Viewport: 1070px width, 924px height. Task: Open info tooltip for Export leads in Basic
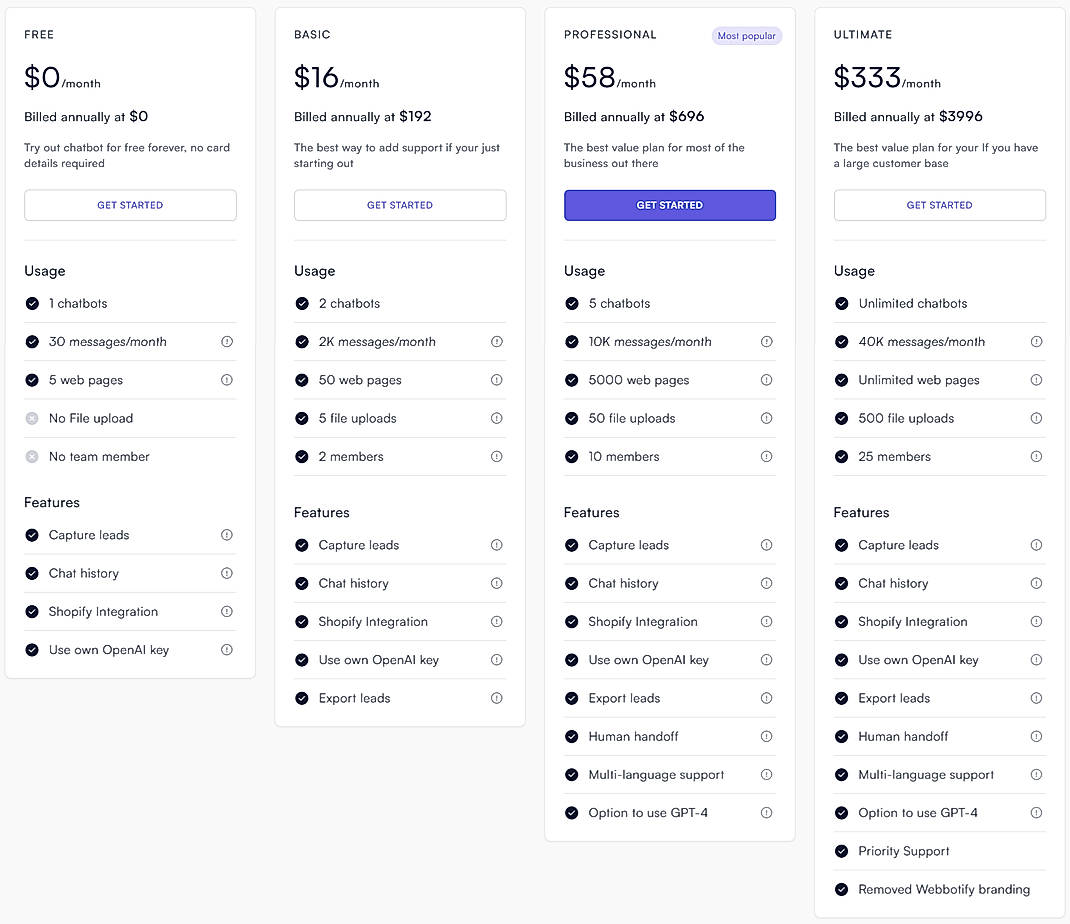(497, 698)
